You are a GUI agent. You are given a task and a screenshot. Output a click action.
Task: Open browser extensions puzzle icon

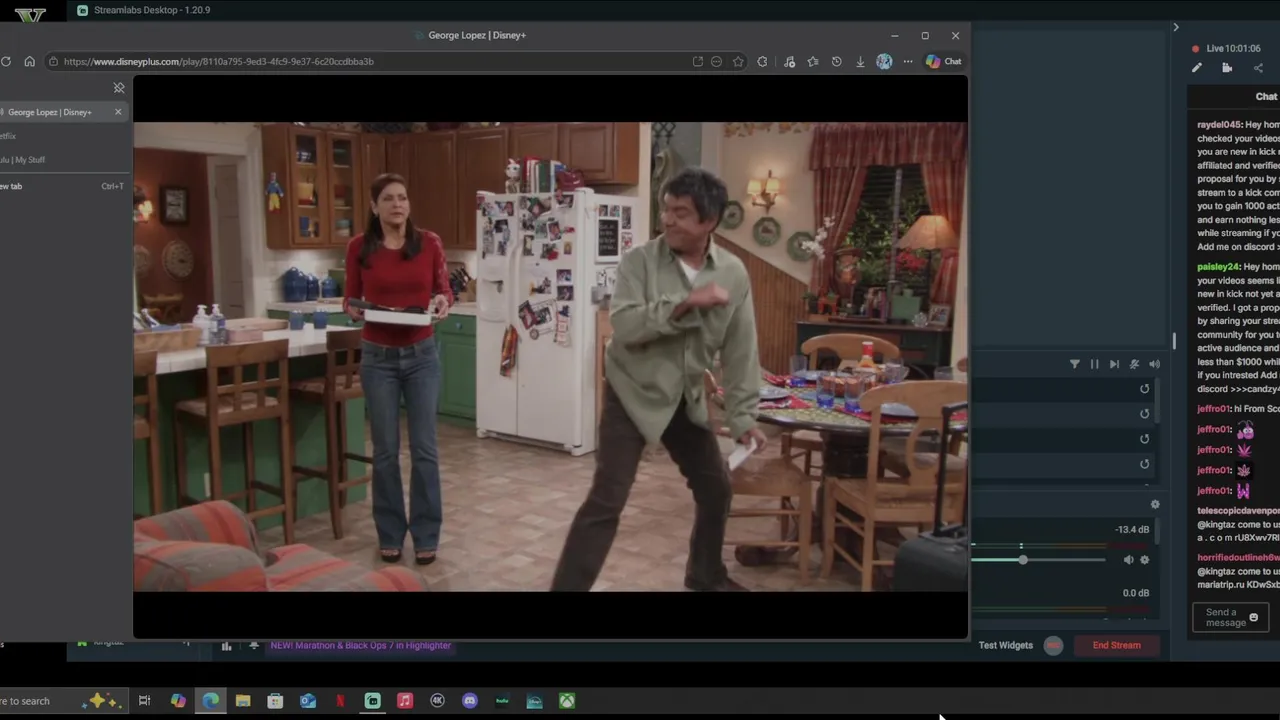(x=762, y=61)
